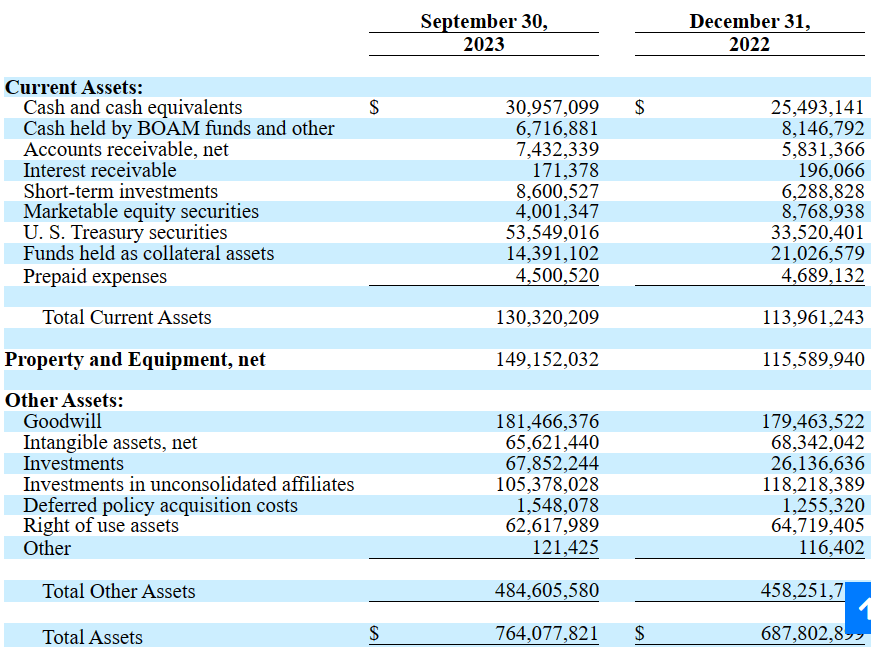Click the Investments in unconsolidated affiliates label
The height and width of the screenshot is (647, 871).
tap(189, 485)
